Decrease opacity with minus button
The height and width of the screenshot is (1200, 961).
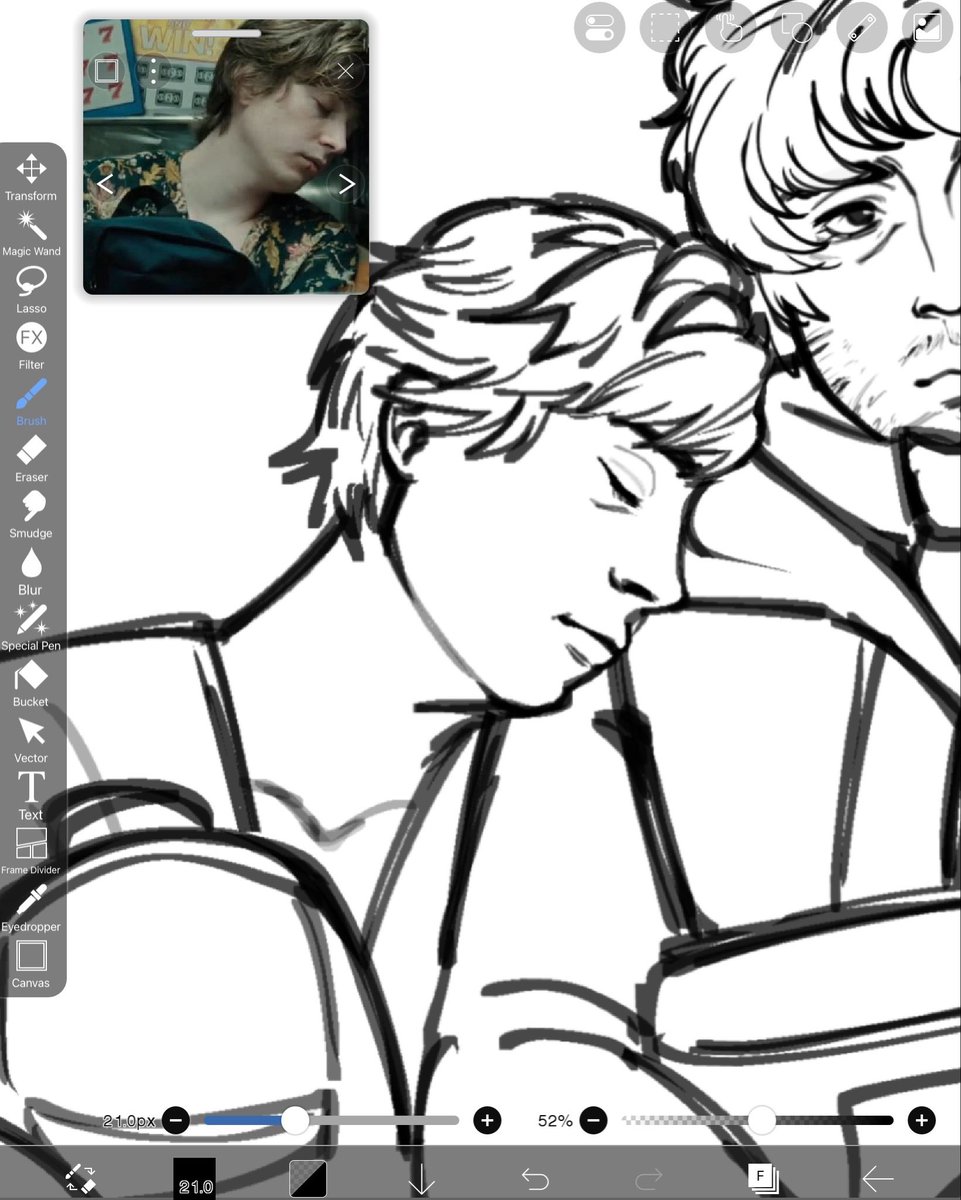click(x=593, y=1120)
